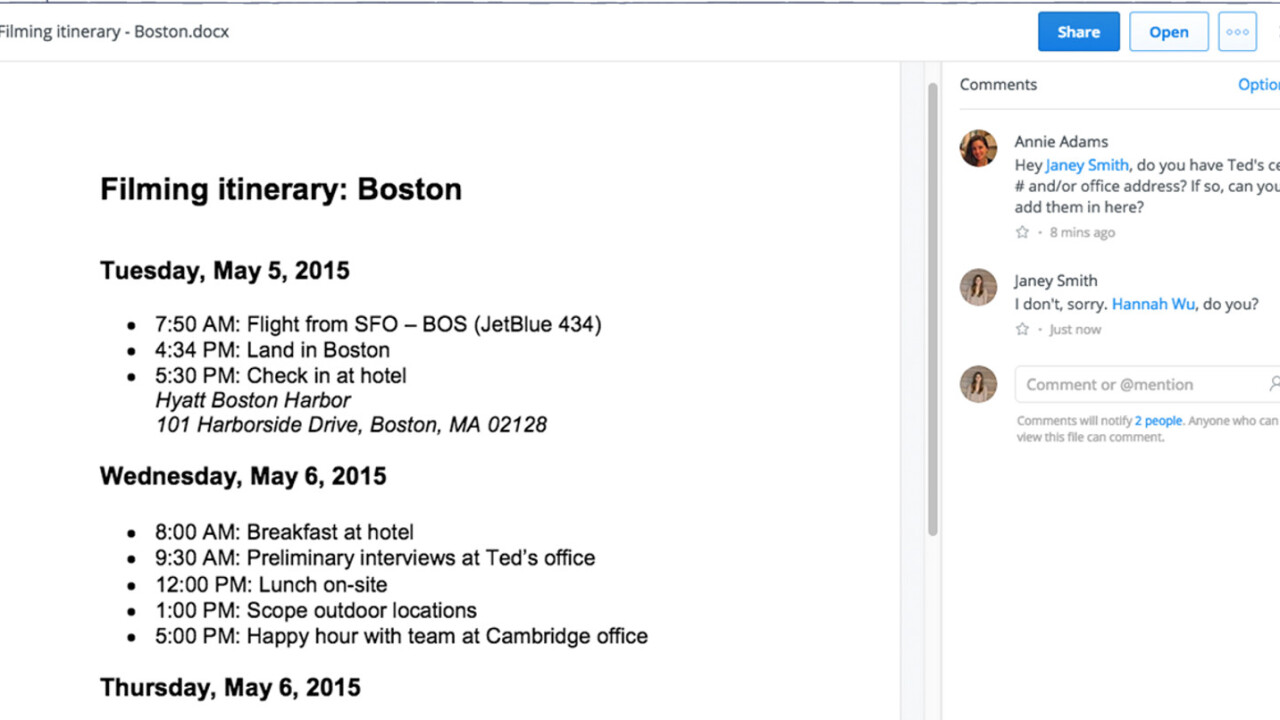Open the more options ellipsis menu

pyautogui.click(x=1237, y=32)
